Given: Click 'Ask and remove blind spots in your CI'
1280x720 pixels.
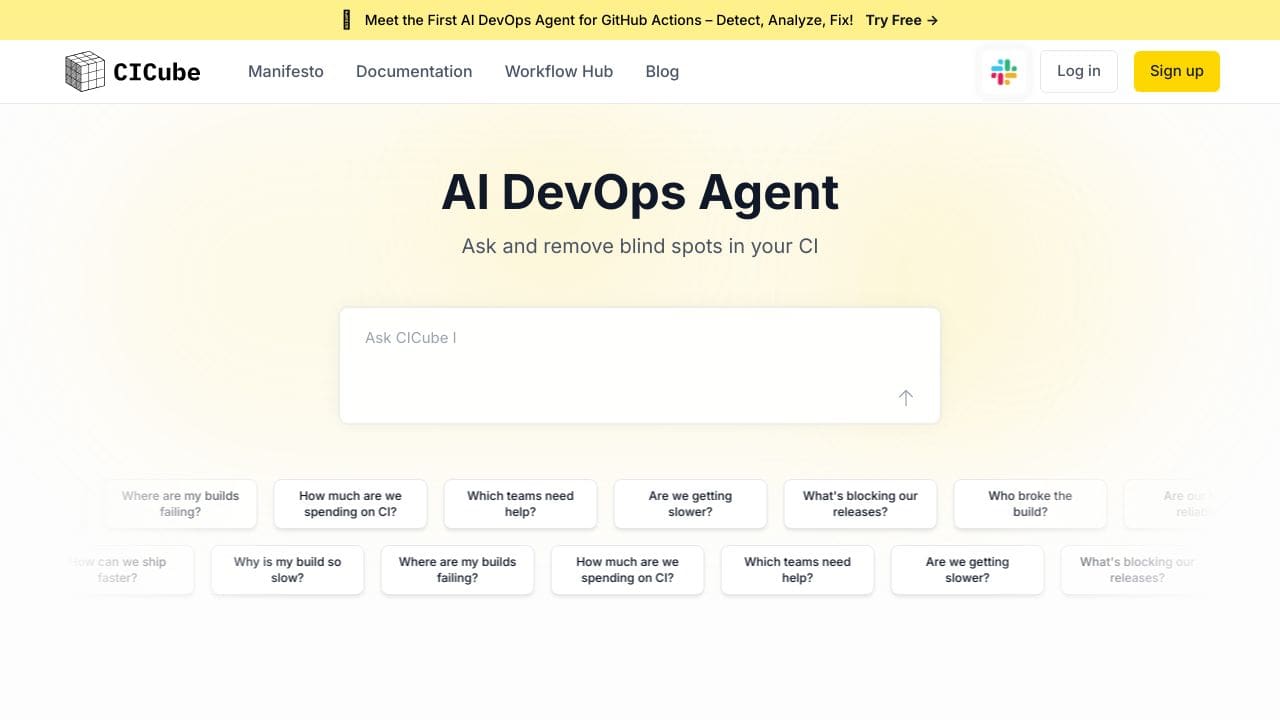Looking at the screenshot, I should [640, 246].
